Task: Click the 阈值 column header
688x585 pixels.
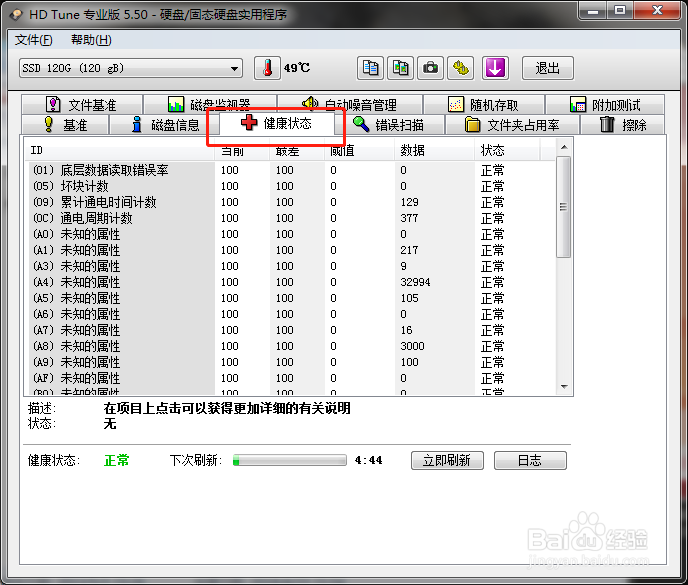Action: pyautogui.click(x=360, y=151)
